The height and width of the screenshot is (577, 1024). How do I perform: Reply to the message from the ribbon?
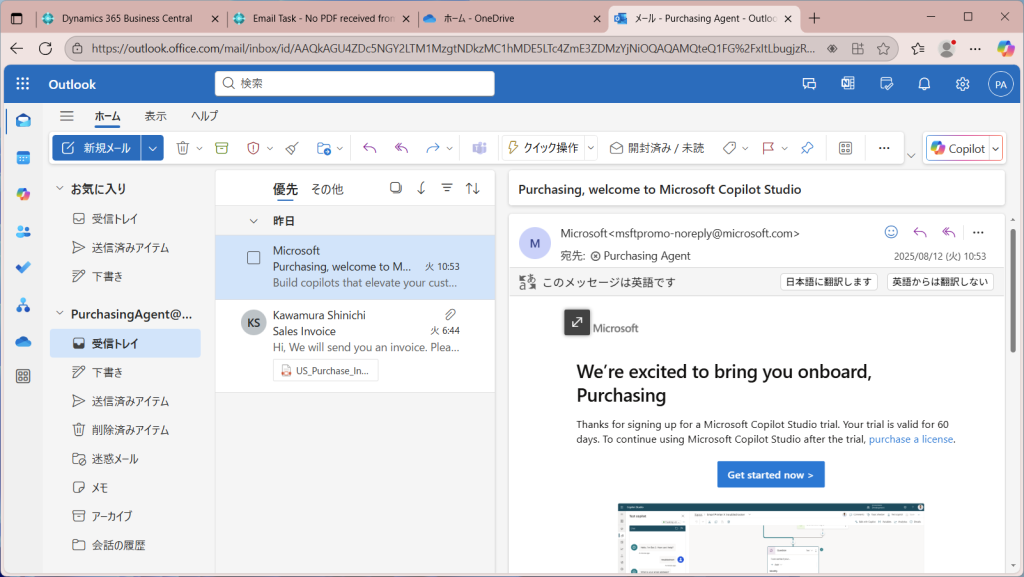tap(370, 148)
